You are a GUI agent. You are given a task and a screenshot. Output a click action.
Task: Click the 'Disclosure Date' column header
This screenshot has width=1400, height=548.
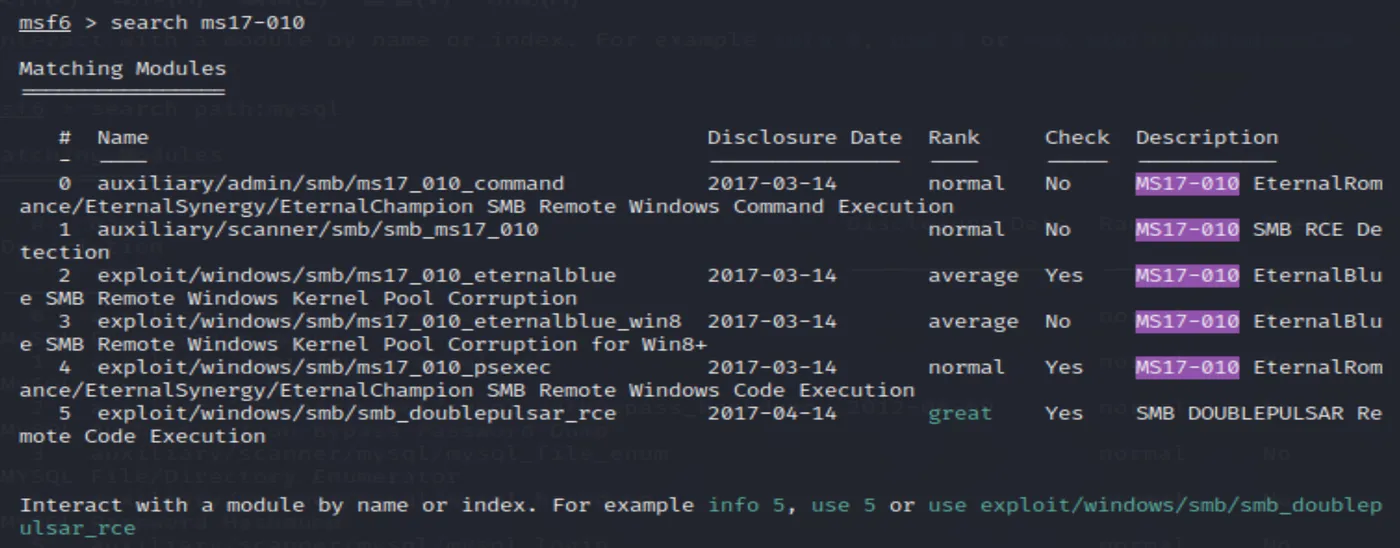[804, 138]
